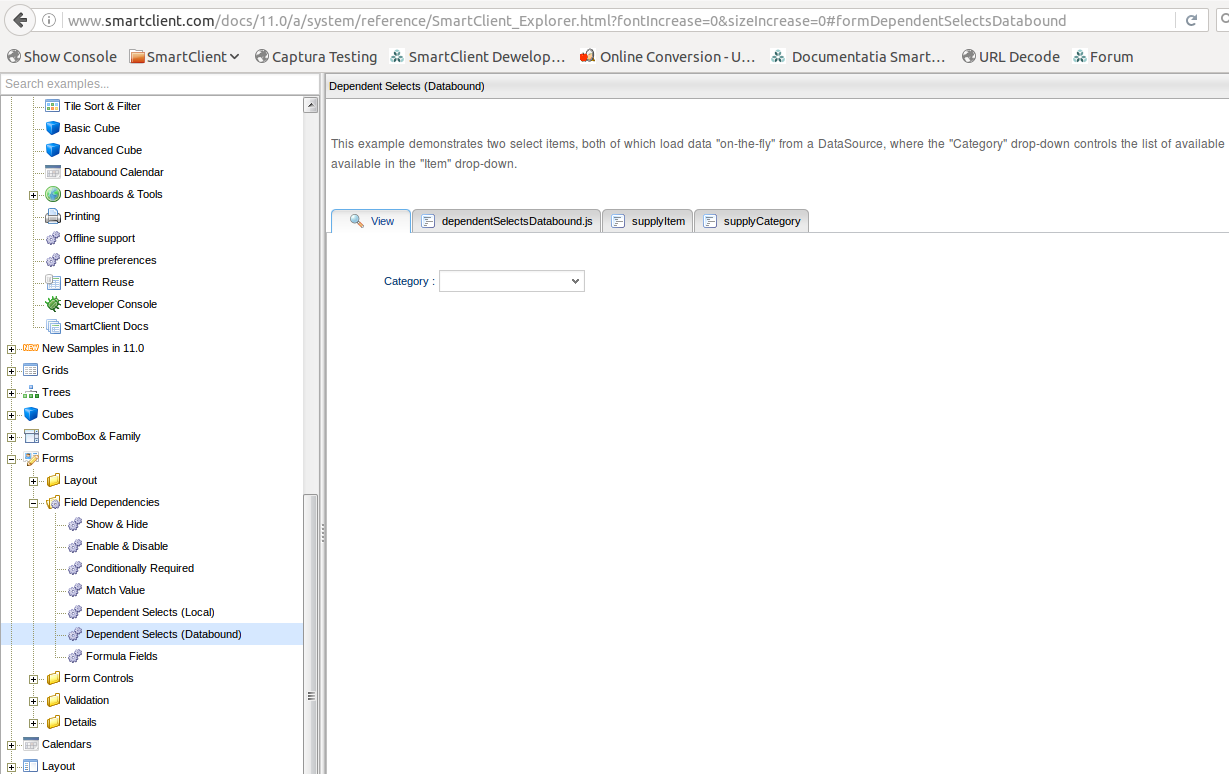This screenshot has height=774, width=1229.
Task: Open the URL Decode bookmark
Action: tap(1010, 57)
